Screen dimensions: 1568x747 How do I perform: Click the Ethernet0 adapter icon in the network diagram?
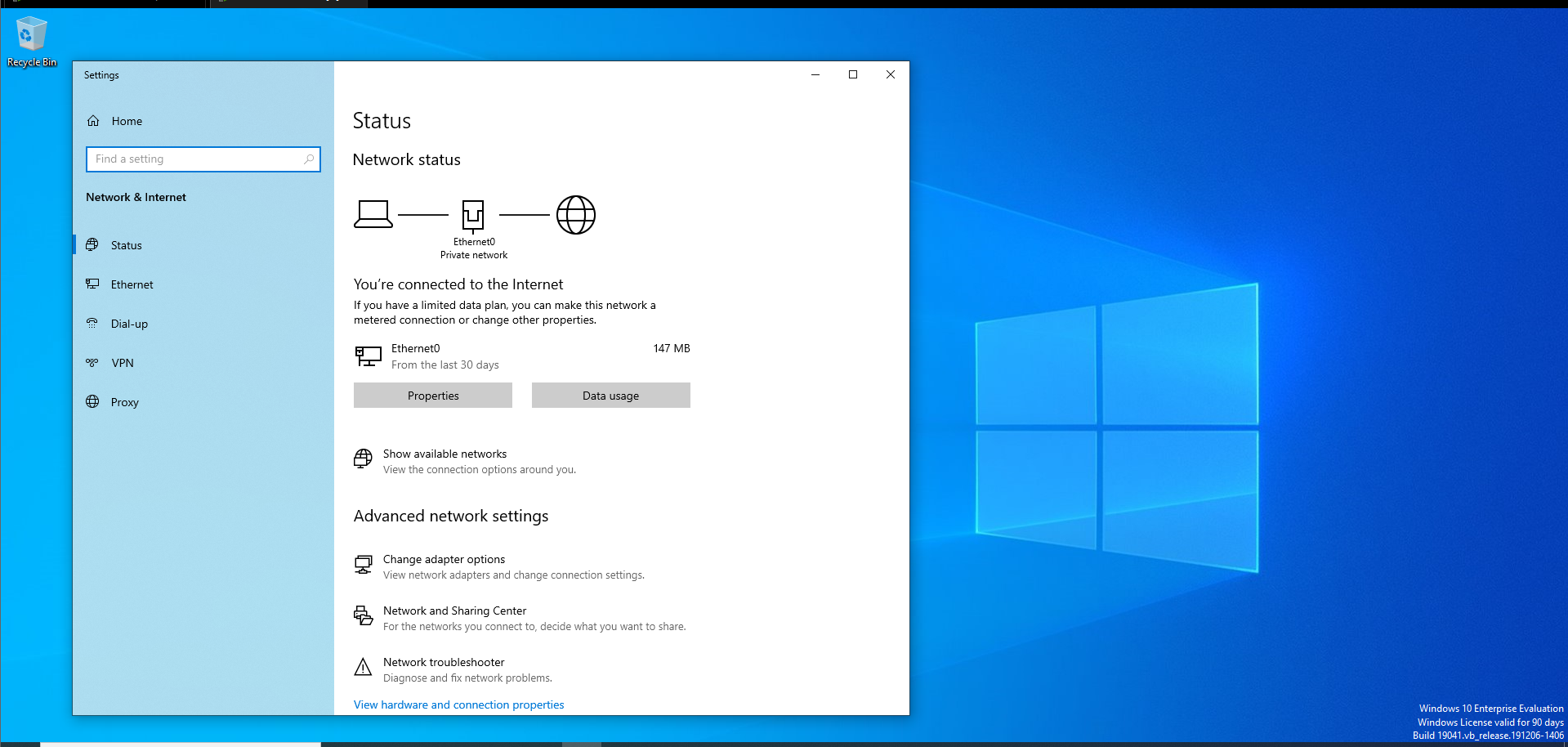click(x=473, y=216)
